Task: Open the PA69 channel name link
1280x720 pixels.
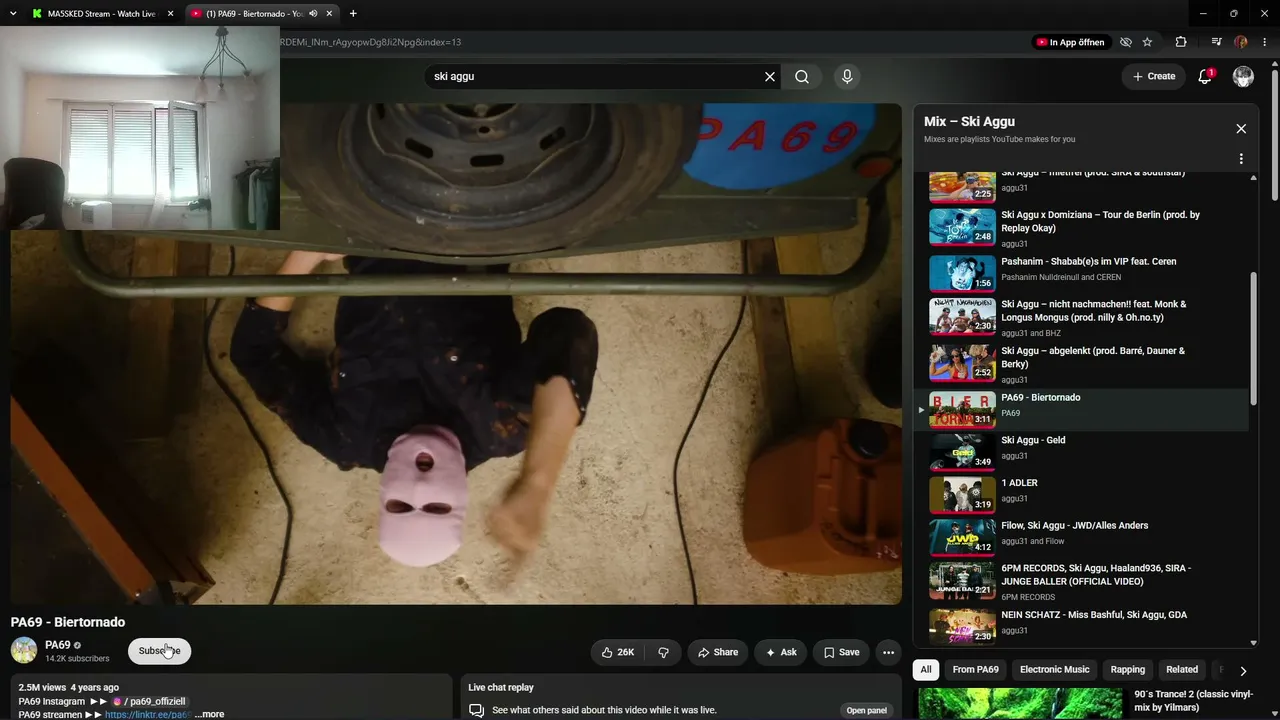Action: click(58, 645)
